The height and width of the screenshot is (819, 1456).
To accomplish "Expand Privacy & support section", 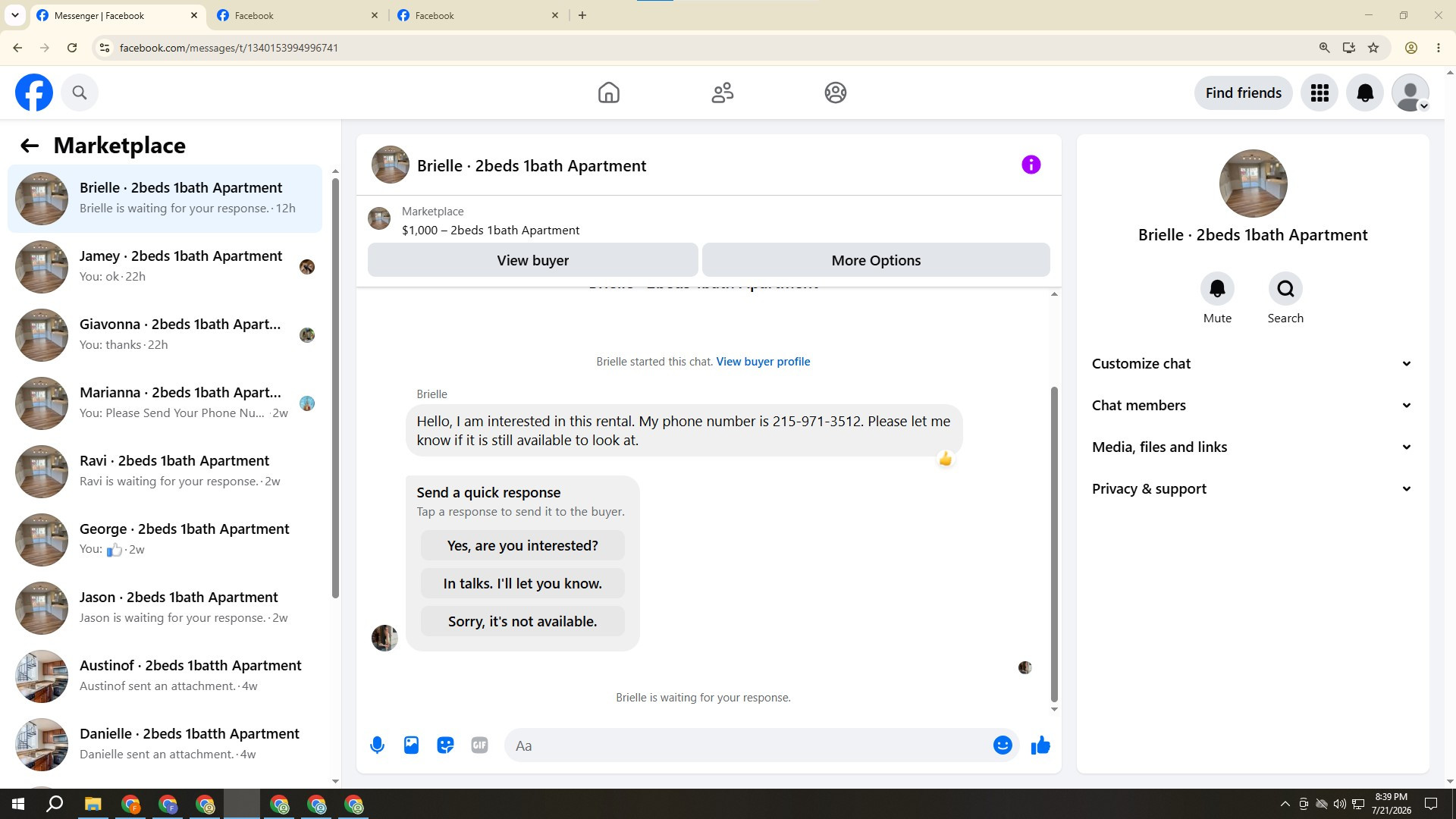I will pyautogui.click(x=1252, y=488).
